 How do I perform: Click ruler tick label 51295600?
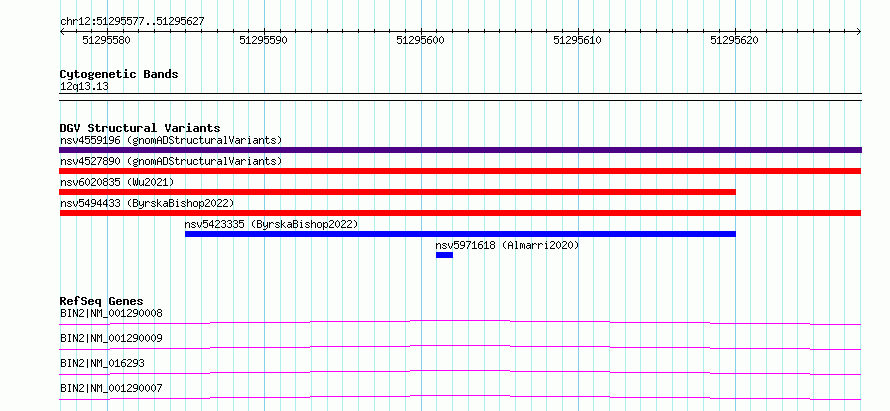pos(421,40)
